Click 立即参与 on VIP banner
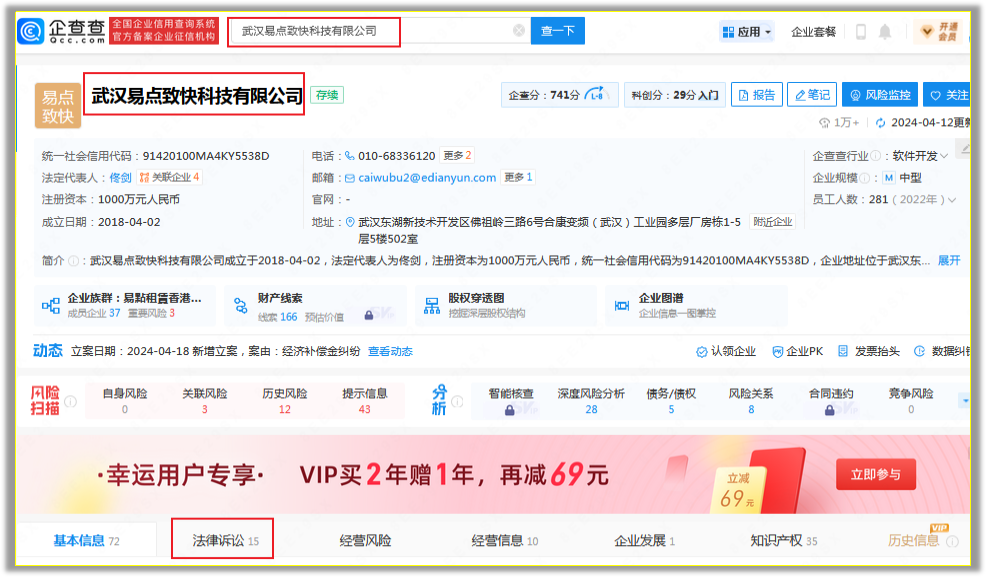Screen dimensions: 987x578 tap(876, 474)
